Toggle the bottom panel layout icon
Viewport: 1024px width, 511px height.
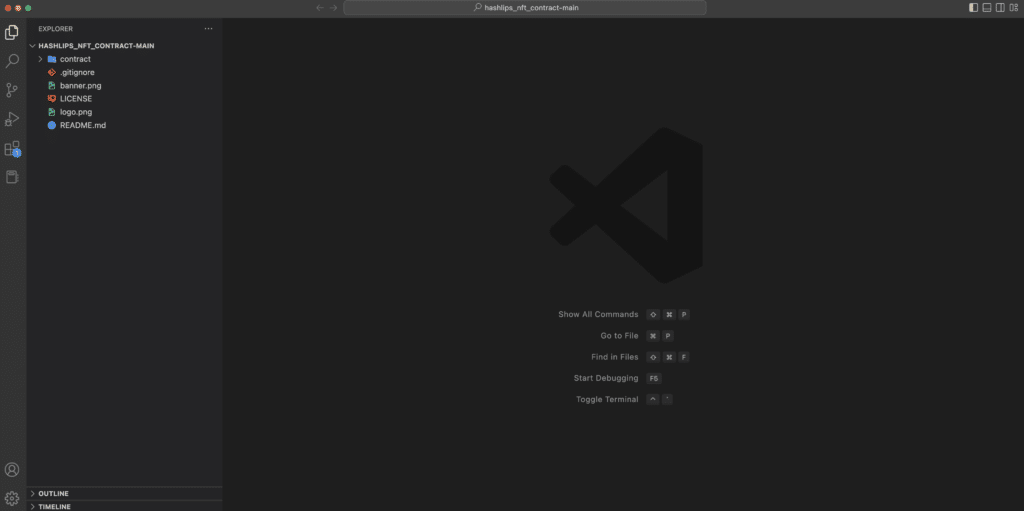click(x=987, y=8)
